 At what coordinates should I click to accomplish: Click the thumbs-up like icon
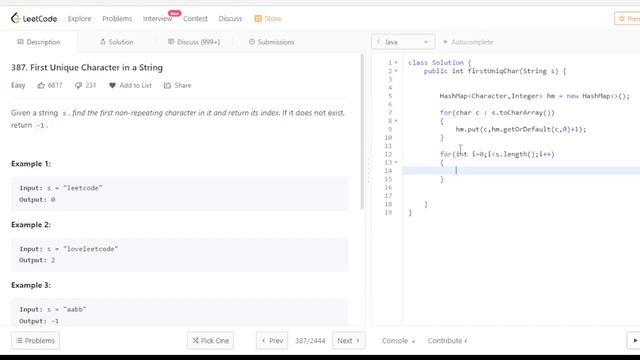point(41,85)
